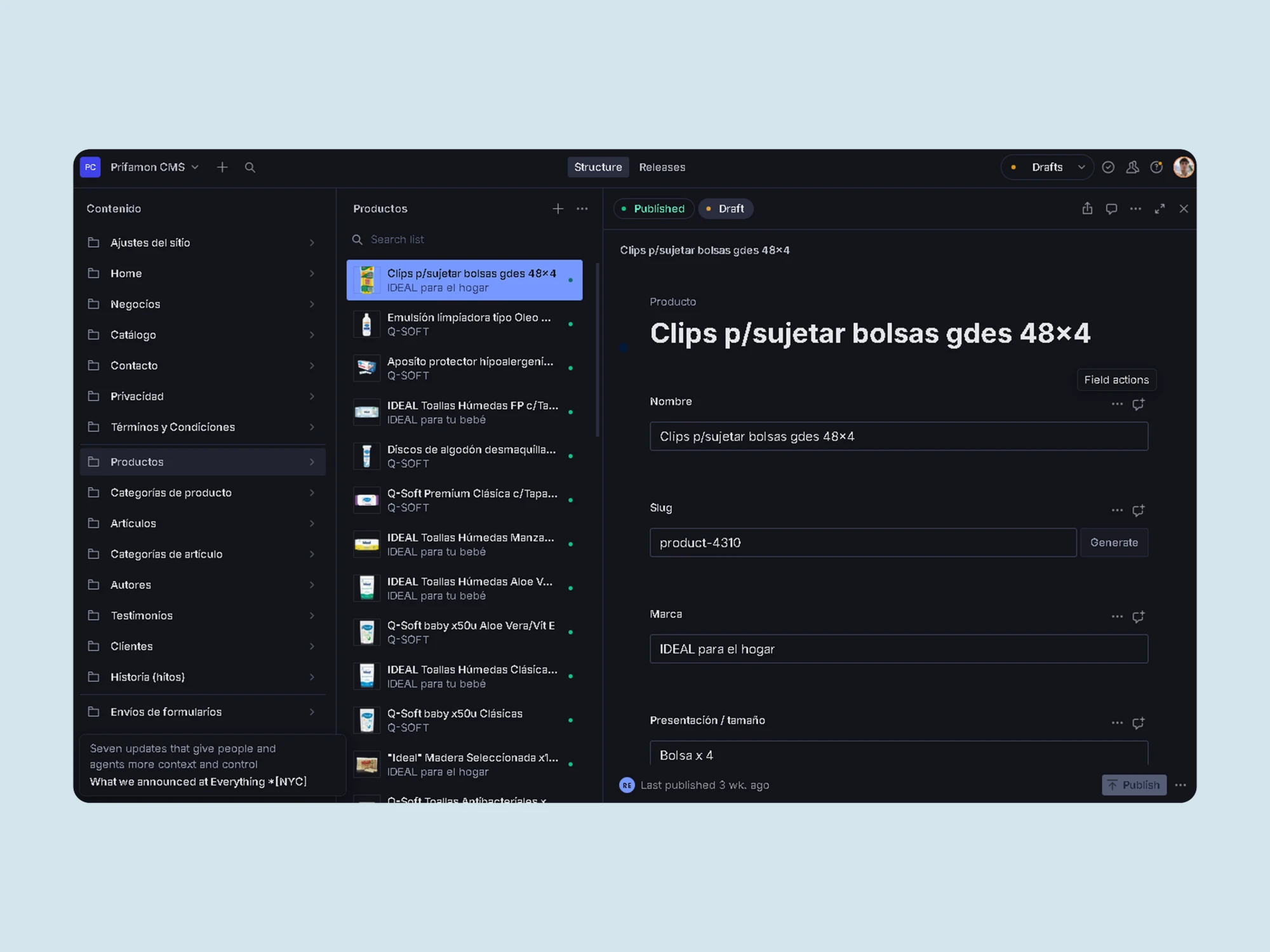Open the tasks checkmark icon in top bar
The width and height of the screenshot is (1270, 952).
pyautogui.click(x=1108, y=168)
